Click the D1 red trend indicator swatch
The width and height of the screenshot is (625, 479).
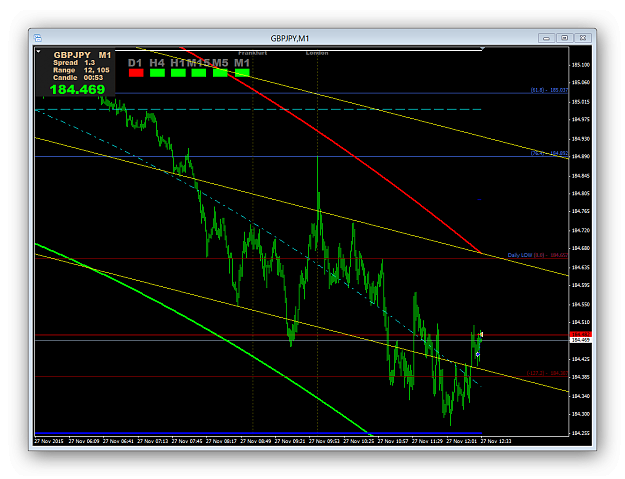[x=136, y=73]
